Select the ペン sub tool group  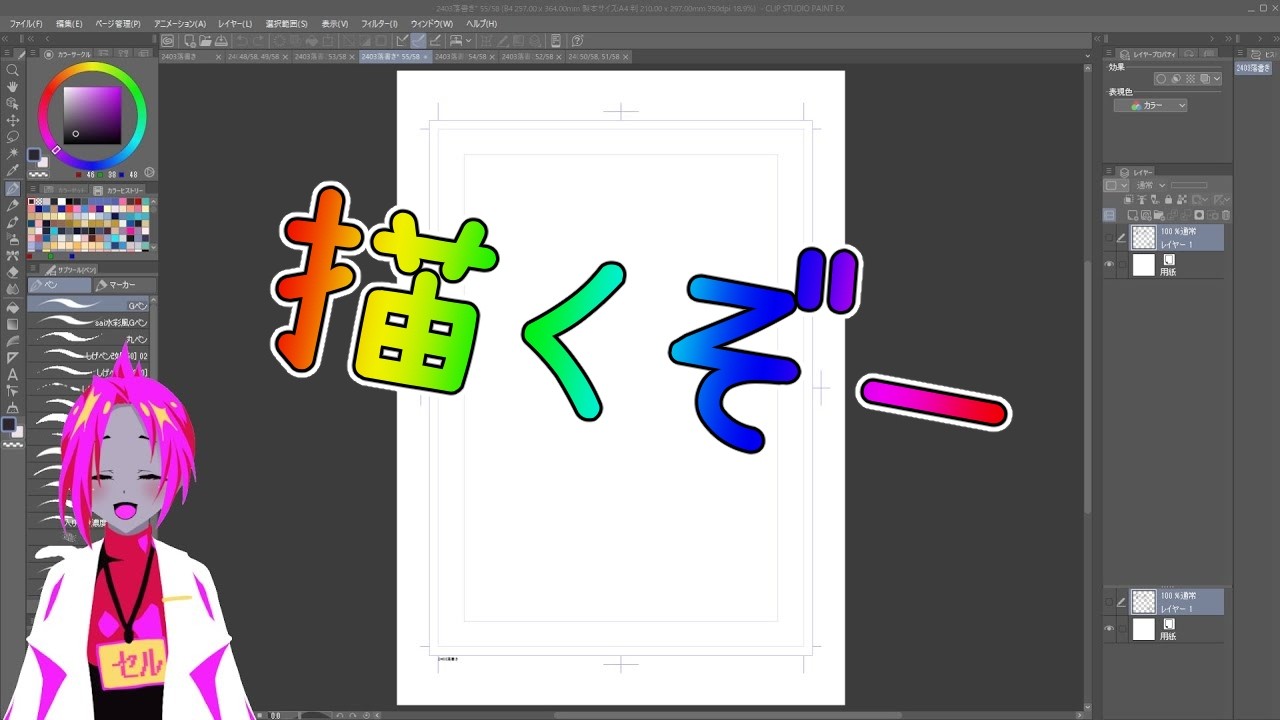point(59,285)
